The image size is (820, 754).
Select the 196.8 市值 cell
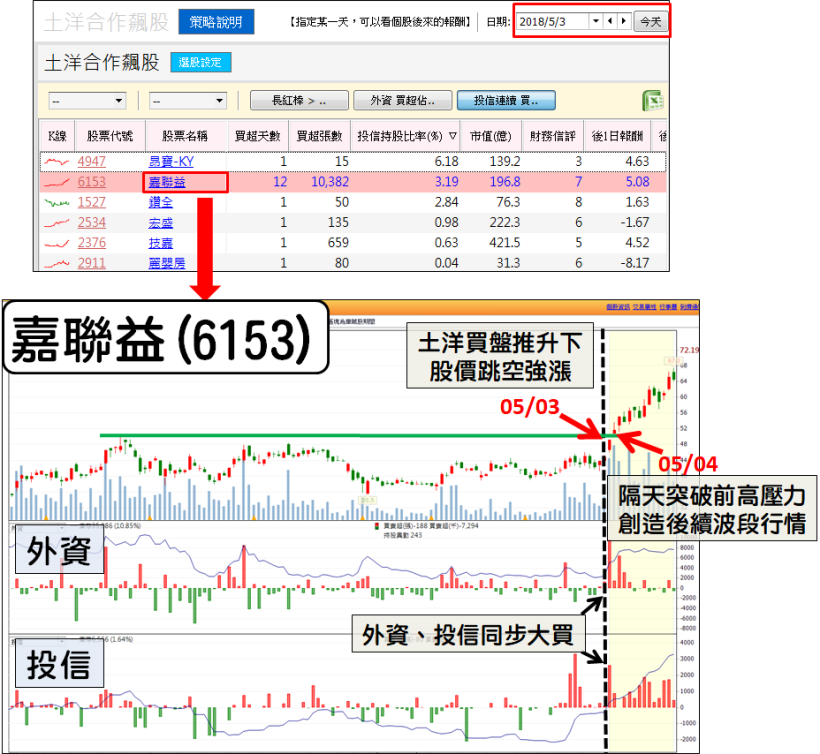click(x=505, y=182)
